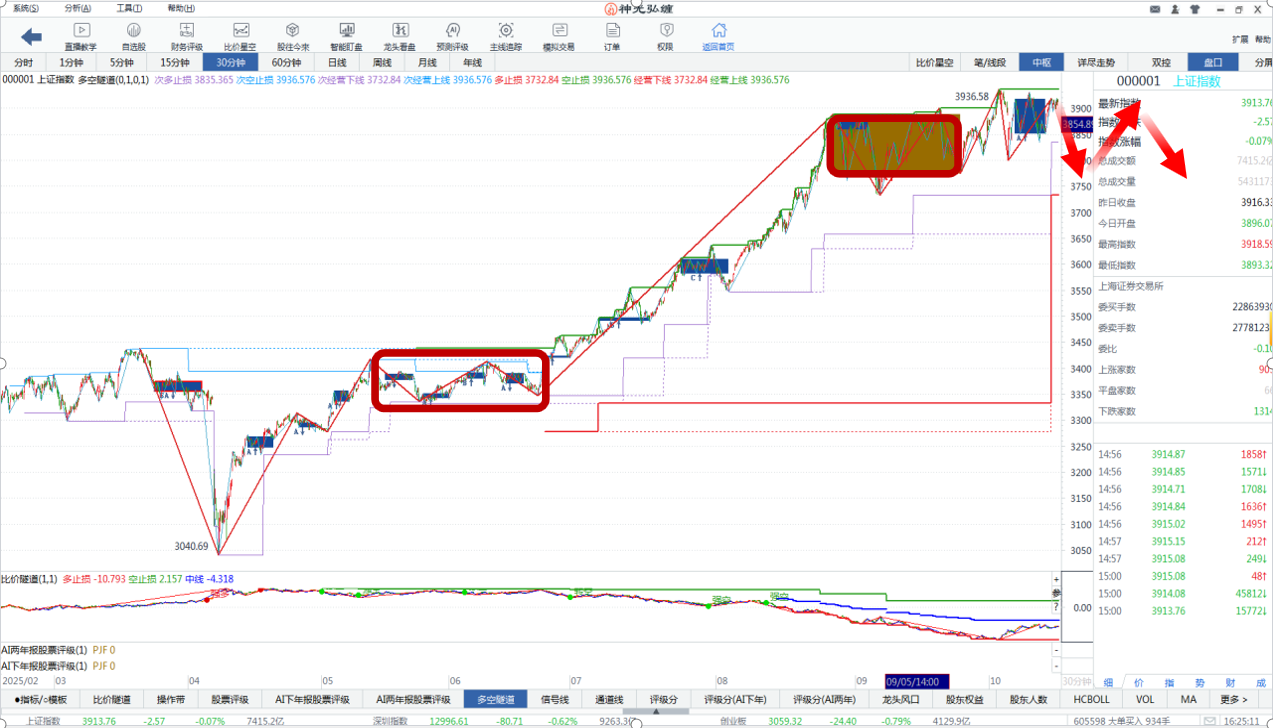Open 直播教学 live teaching icon
Screen dimensions: 1273x728
tap(81, 37)
